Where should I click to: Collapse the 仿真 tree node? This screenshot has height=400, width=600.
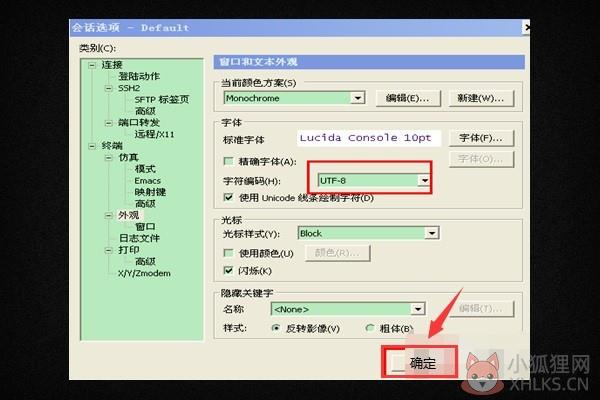[x=109, y=158]
